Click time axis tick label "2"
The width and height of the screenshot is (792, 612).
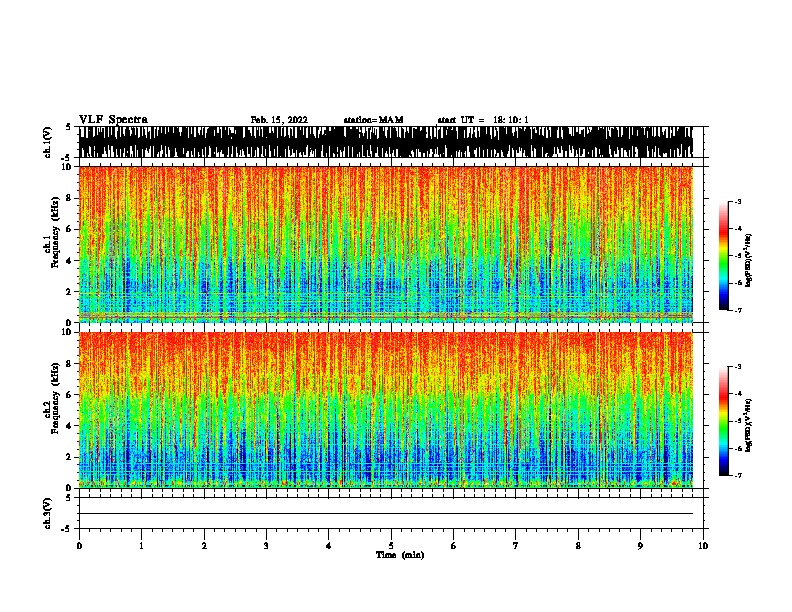tap(204, 546)
